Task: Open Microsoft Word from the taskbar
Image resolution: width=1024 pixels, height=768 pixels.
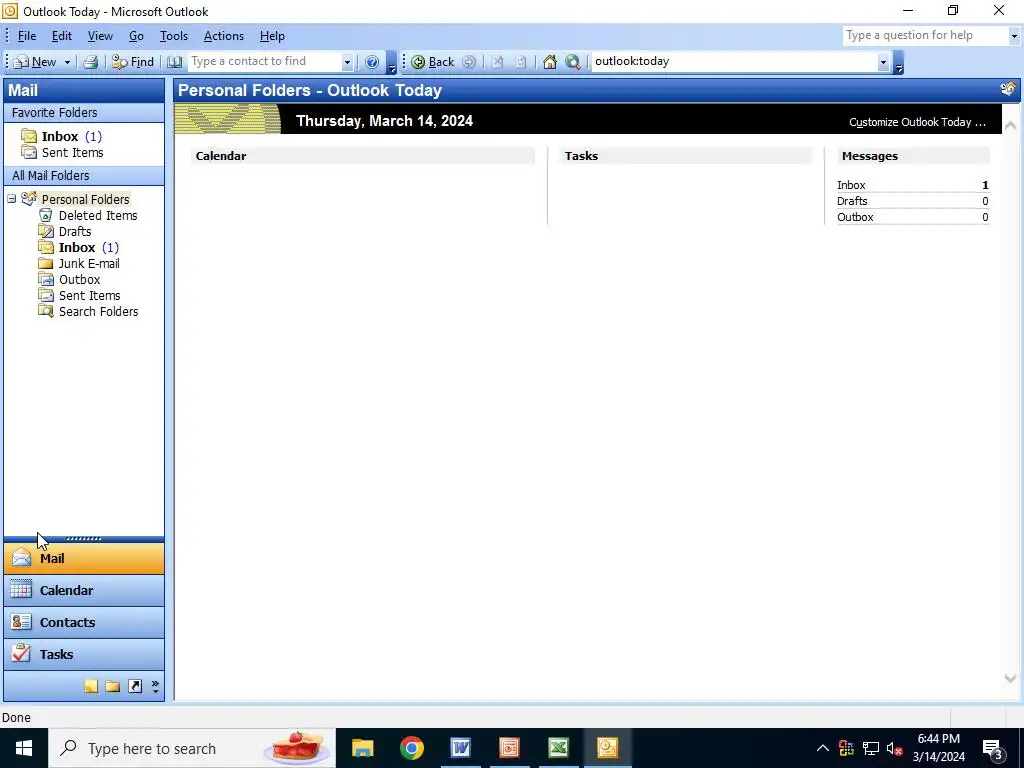Action: pyautogui.click(x=460, y=748)
